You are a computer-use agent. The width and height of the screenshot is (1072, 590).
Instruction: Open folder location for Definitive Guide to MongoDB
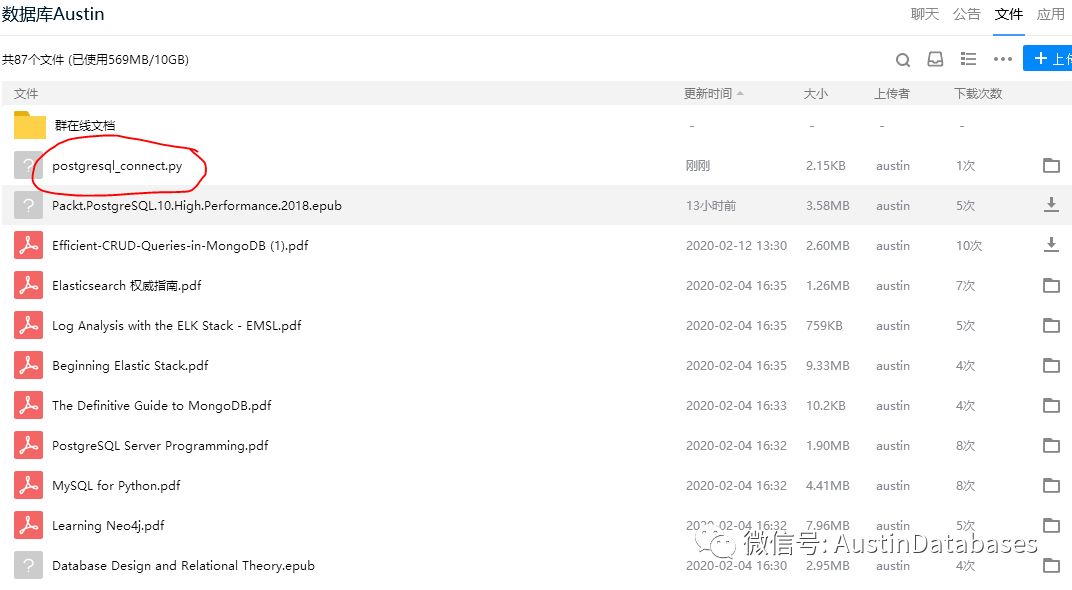point(1051,405)
